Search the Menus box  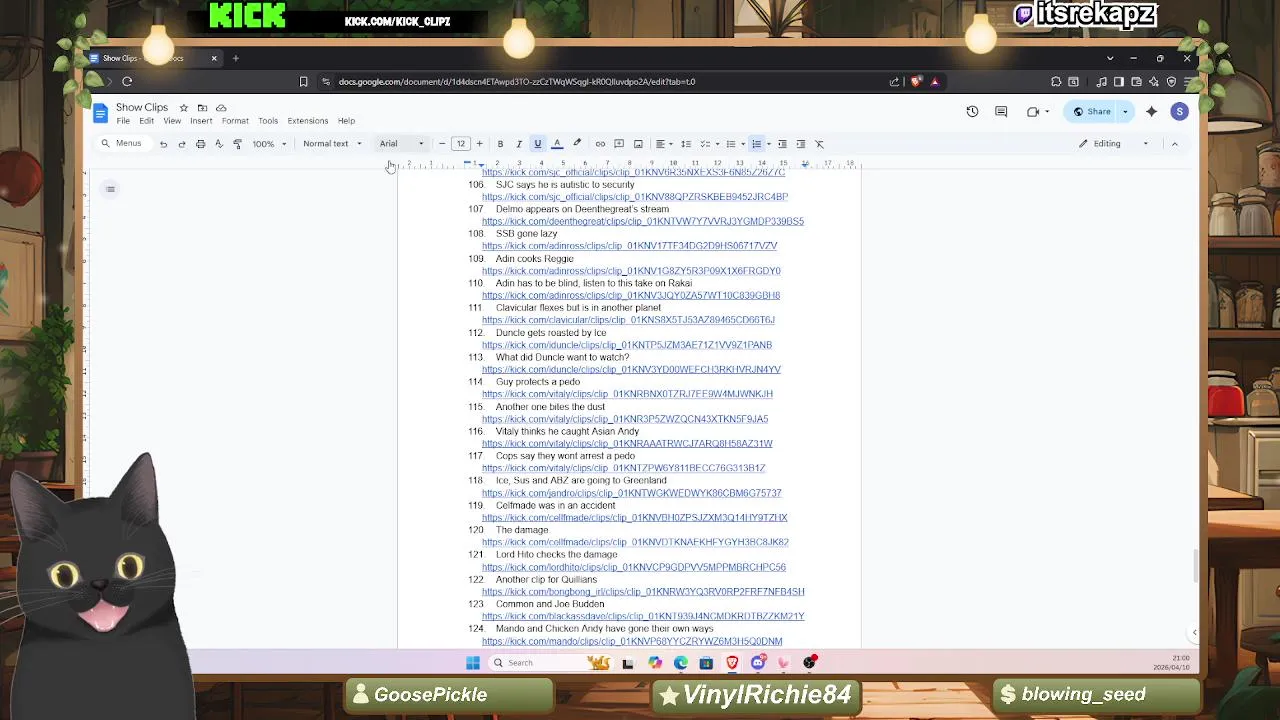pos(121,144)
